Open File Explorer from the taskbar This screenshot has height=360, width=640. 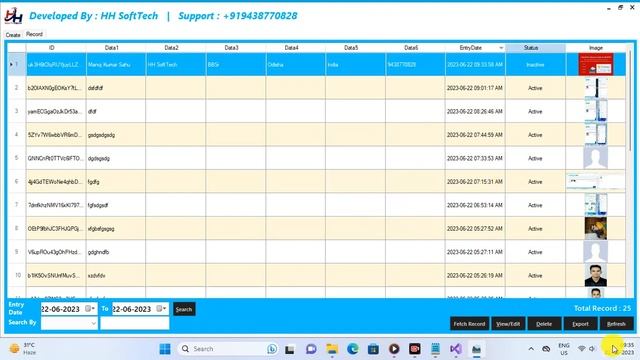tap(332, 349)
